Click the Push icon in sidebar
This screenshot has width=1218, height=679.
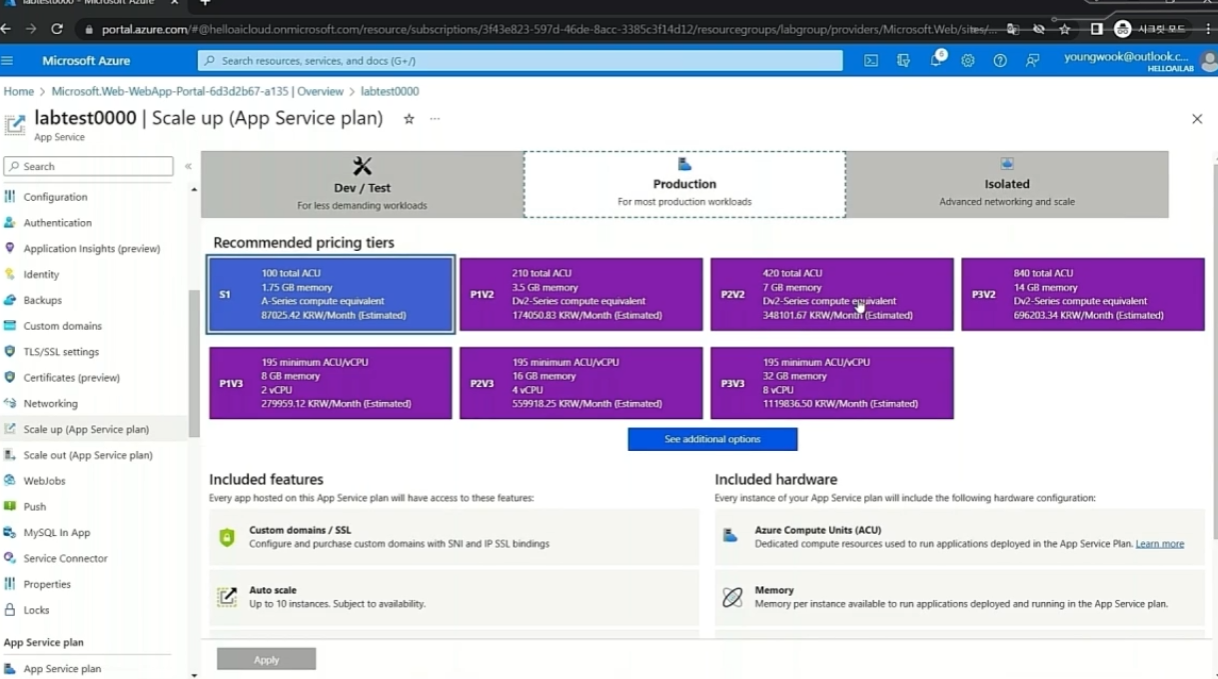point(10,507)
